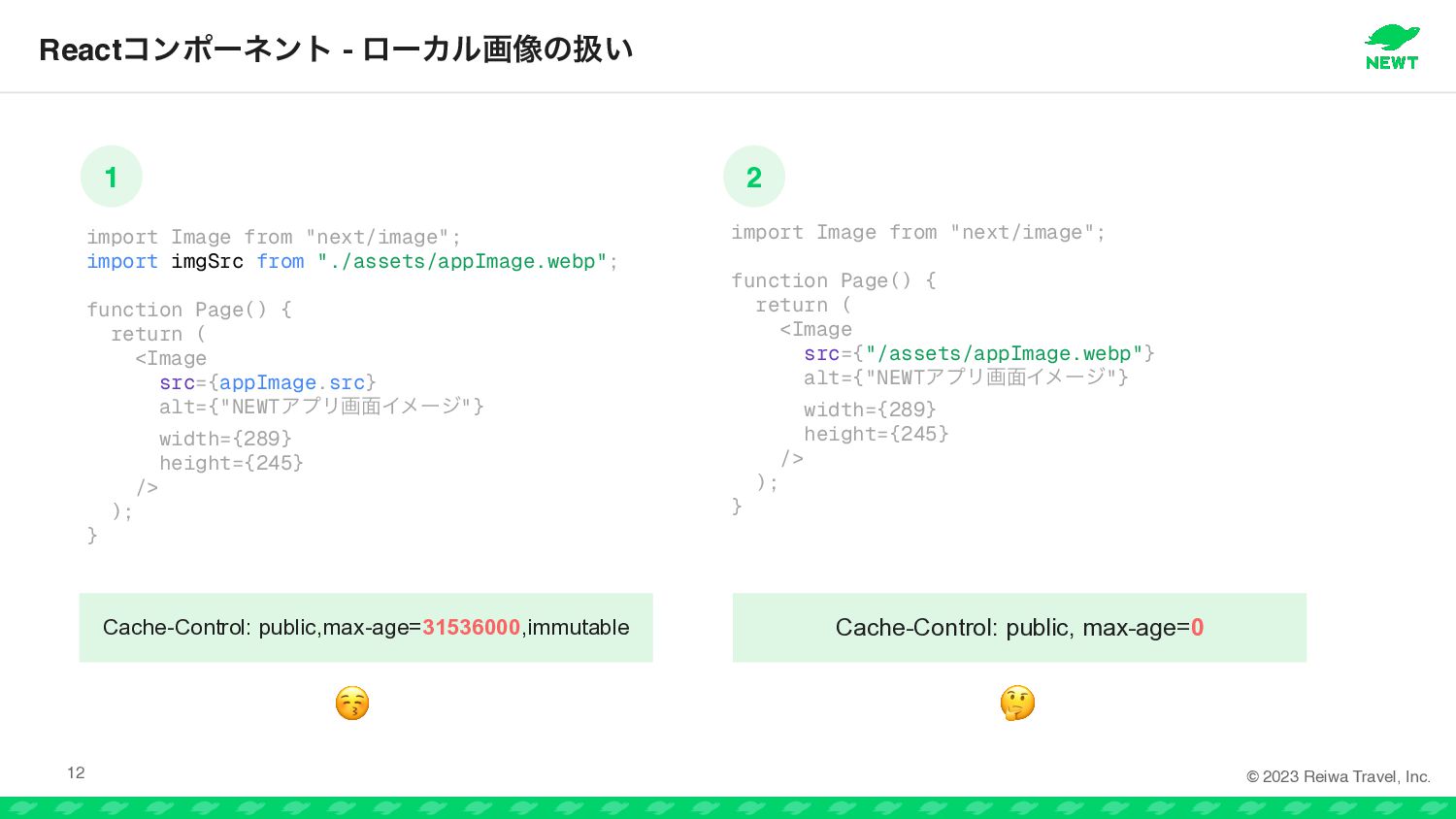Click the Cache-Control immutable header box

pos(366,628)
